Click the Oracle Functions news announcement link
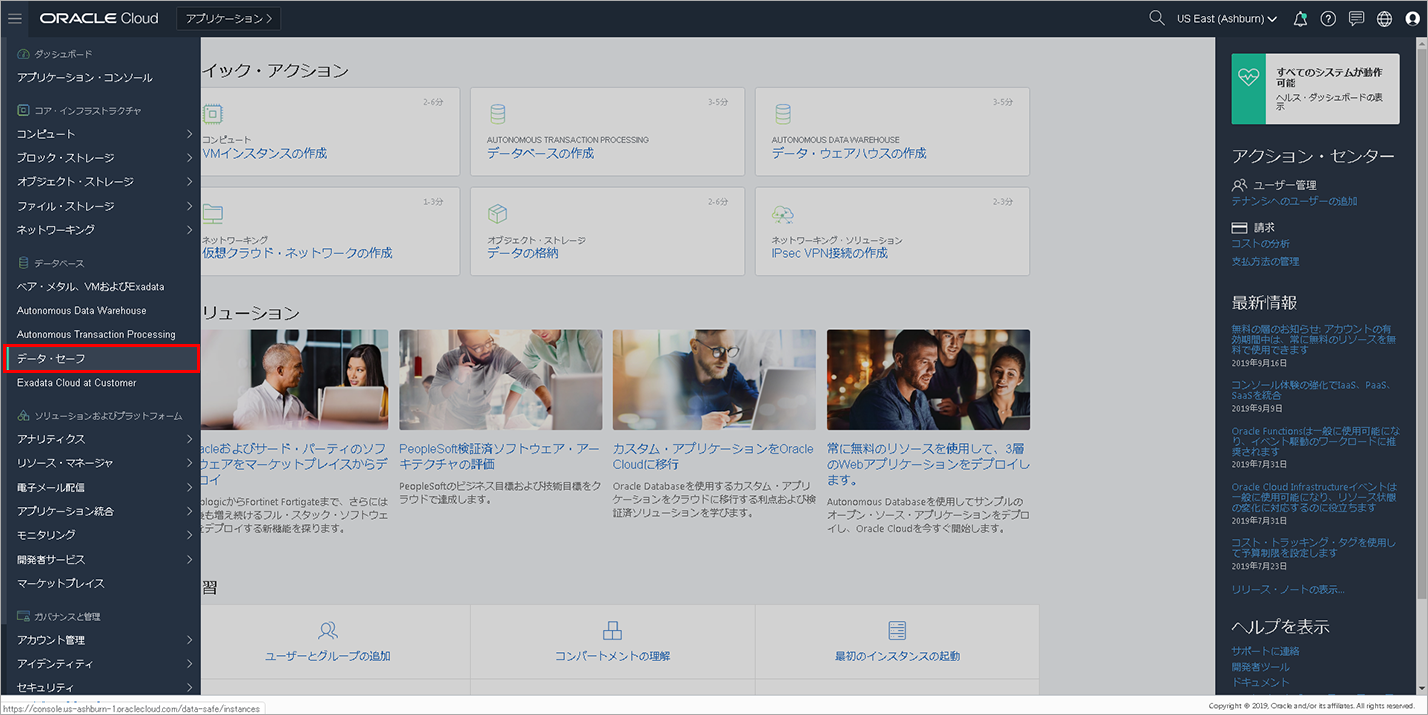The image size is (1428, 715). pyautogui.click(x=1314, y=441)
